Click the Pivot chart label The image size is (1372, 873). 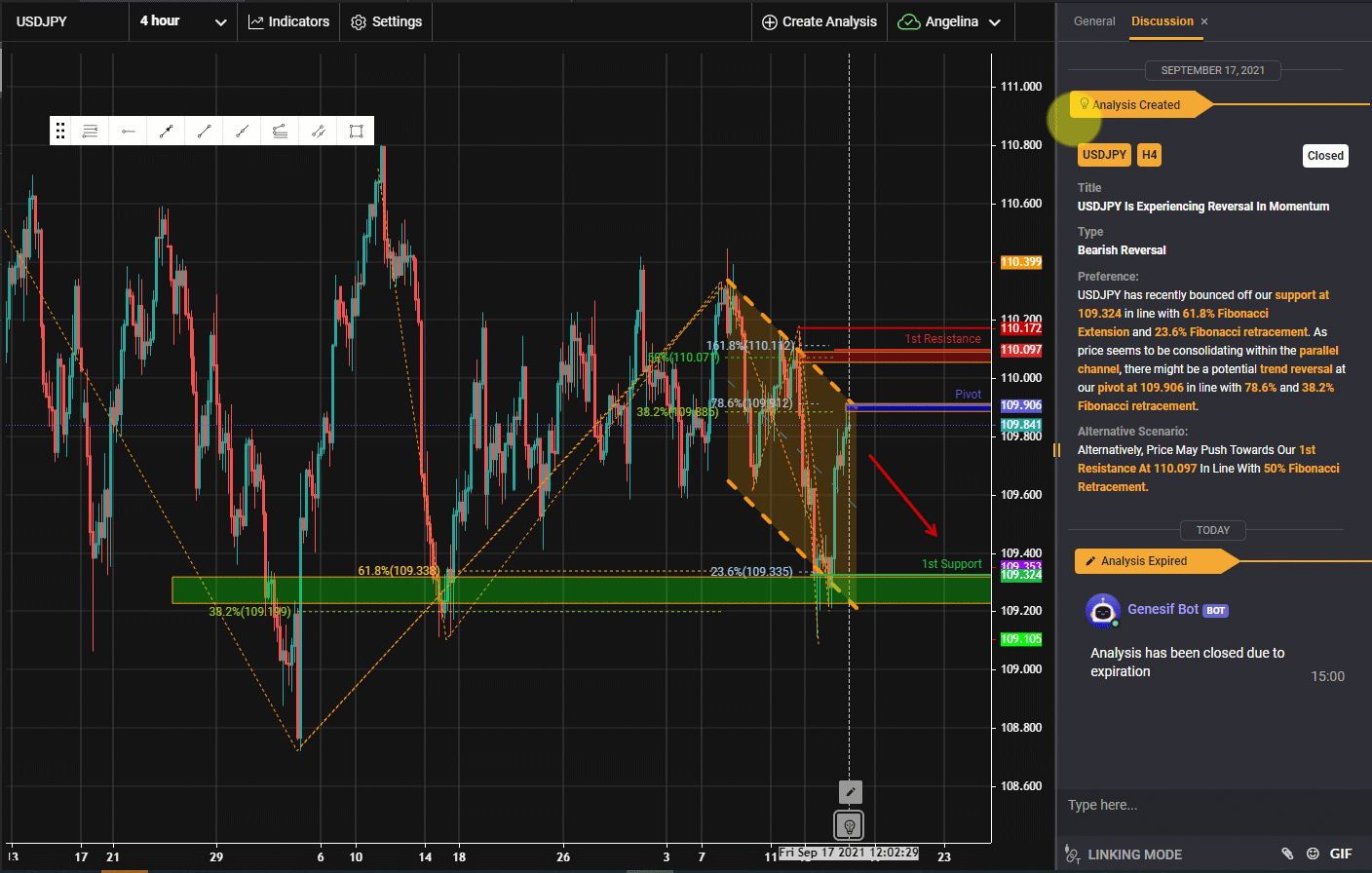tap(968, 395)
